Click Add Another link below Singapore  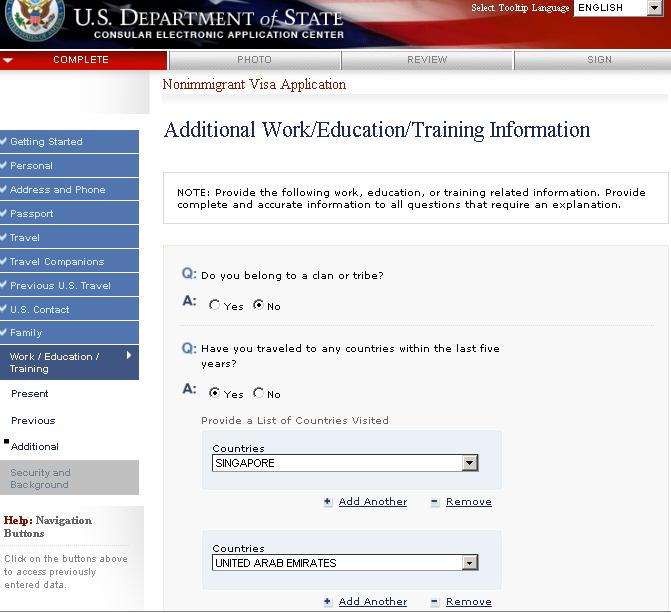point(373,502)
